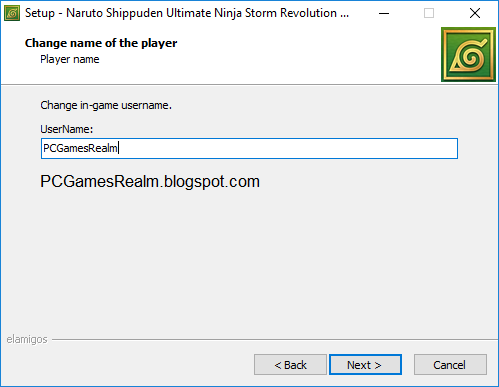This screenshot has height=387, width=499.
Task: Focus the UserName input field
Action: [249, 148]
